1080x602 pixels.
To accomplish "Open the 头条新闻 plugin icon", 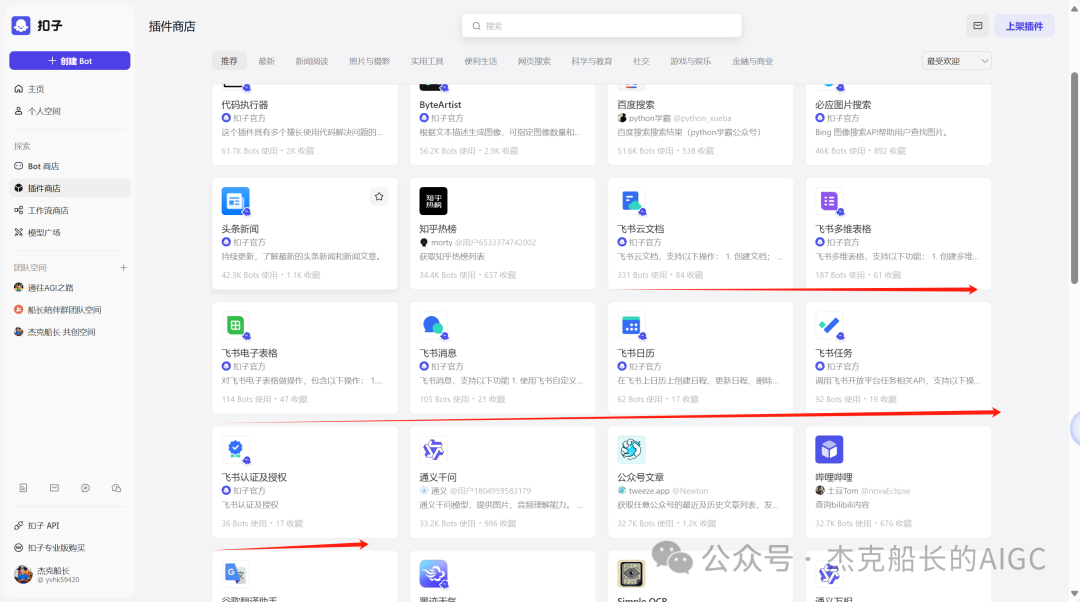I will pyautogui.click(x=236, y=201).
